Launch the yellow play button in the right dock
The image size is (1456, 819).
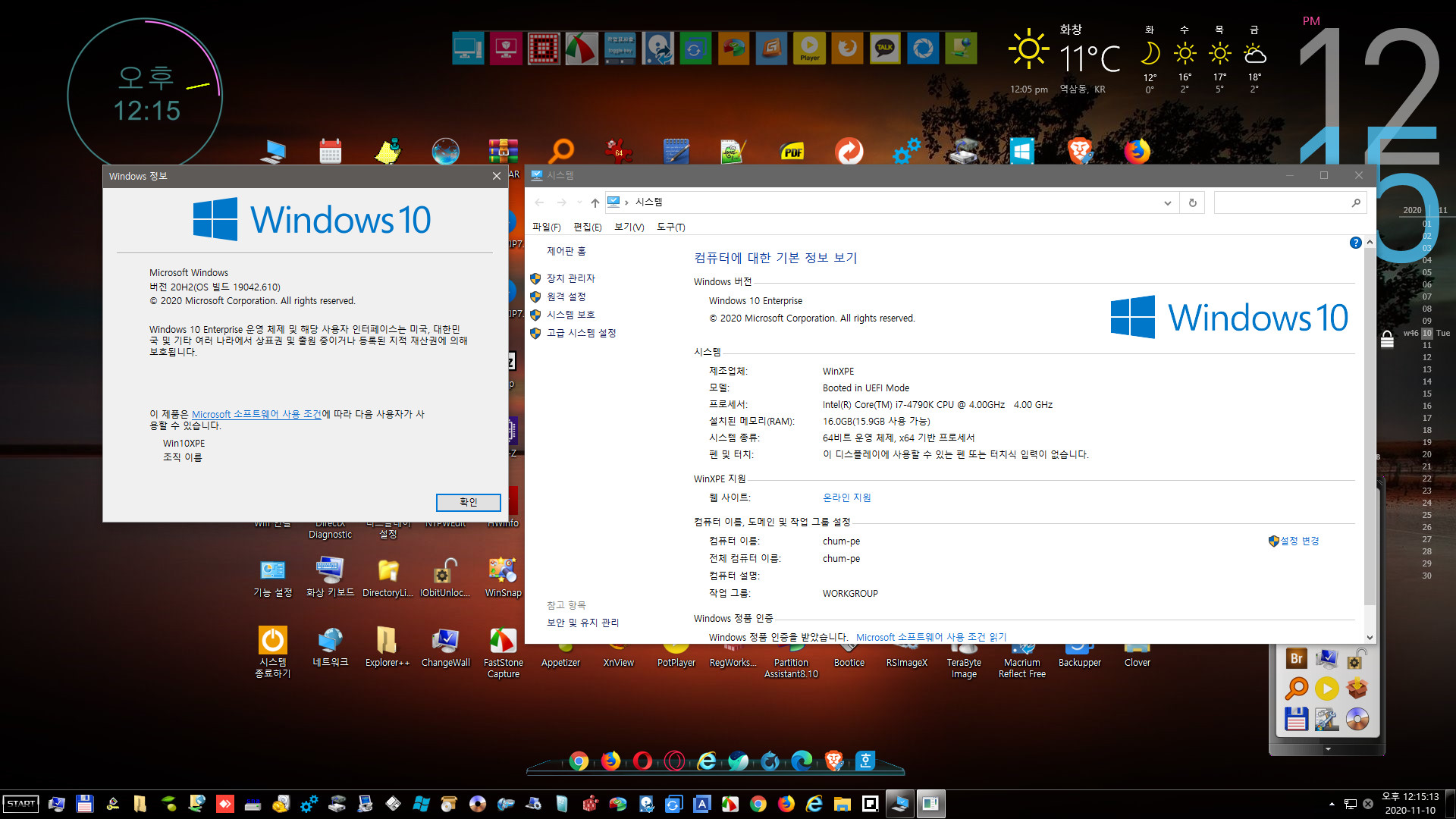(x=1326, y=689)
